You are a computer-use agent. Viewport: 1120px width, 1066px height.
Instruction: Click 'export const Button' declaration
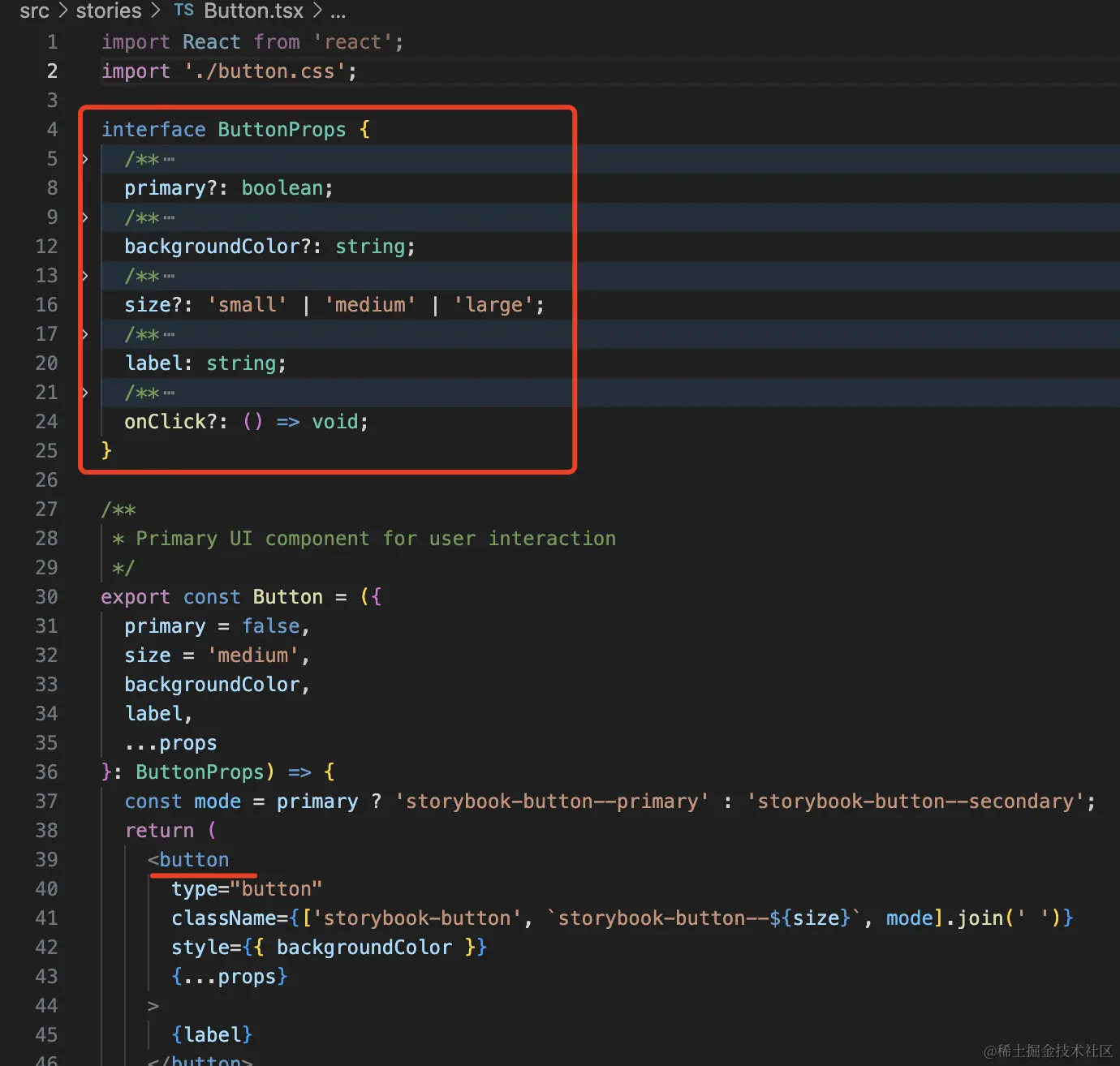(212, 597)
